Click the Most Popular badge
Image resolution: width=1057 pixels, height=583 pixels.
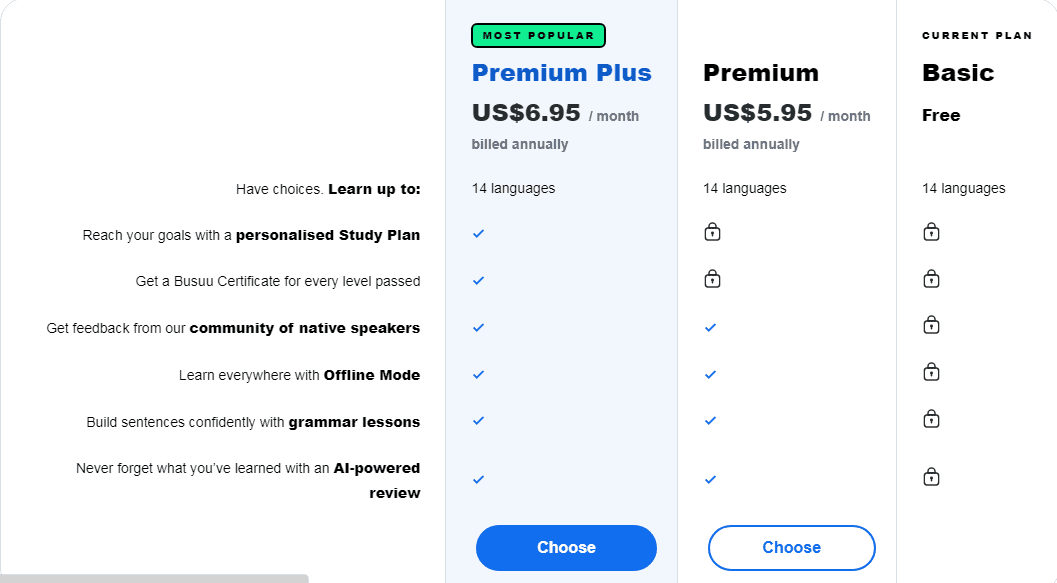[538, 36]
